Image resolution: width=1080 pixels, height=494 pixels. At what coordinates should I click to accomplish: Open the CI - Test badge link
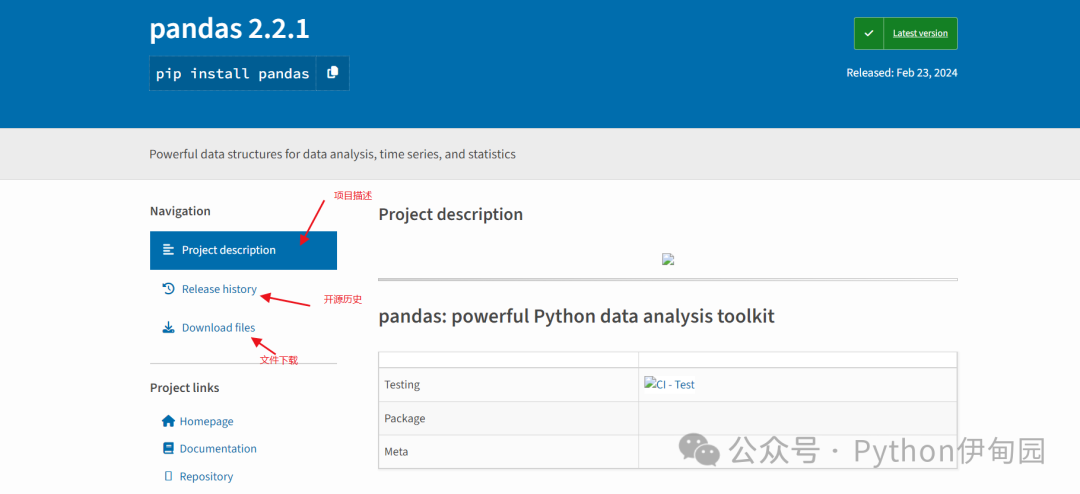[670, 384]
